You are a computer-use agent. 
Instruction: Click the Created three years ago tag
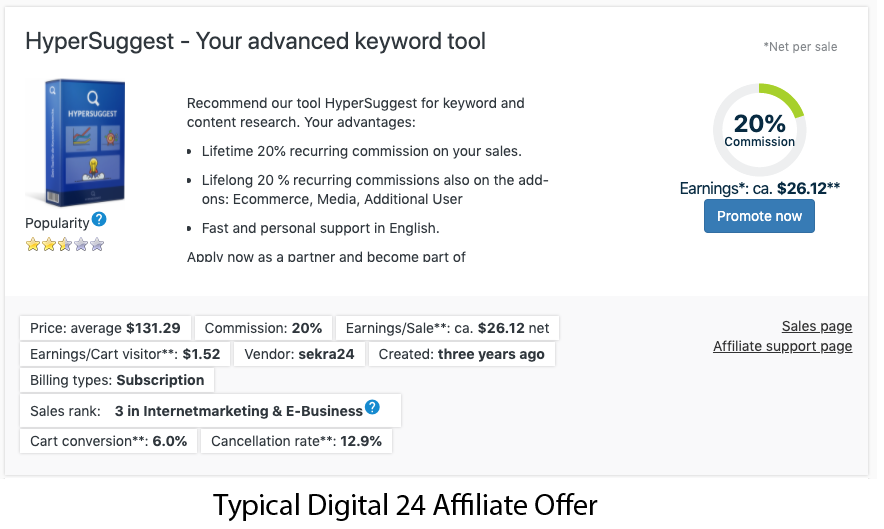point(461,354)
